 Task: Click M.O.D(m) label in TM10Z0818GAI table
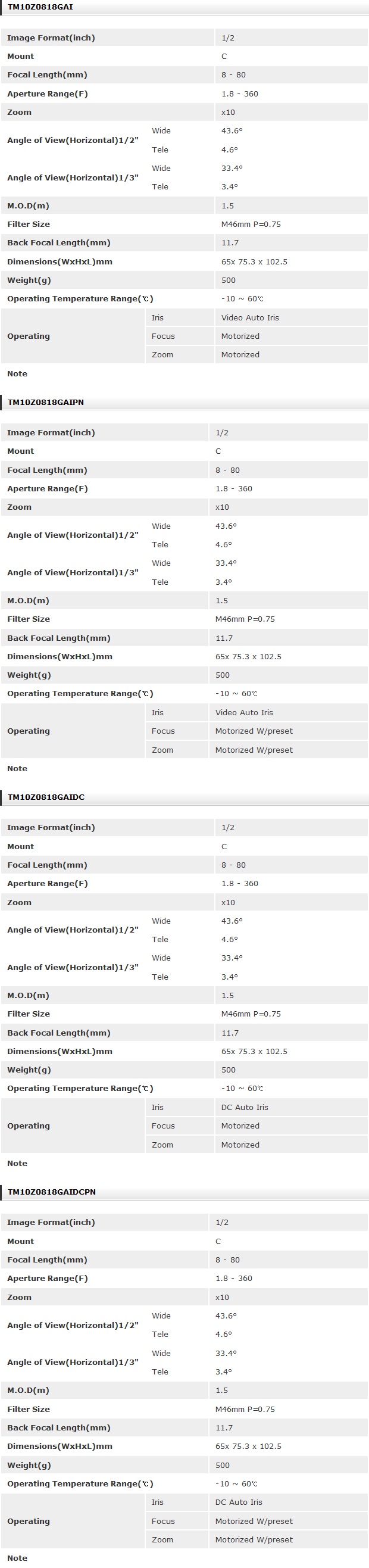pos(28,205)
